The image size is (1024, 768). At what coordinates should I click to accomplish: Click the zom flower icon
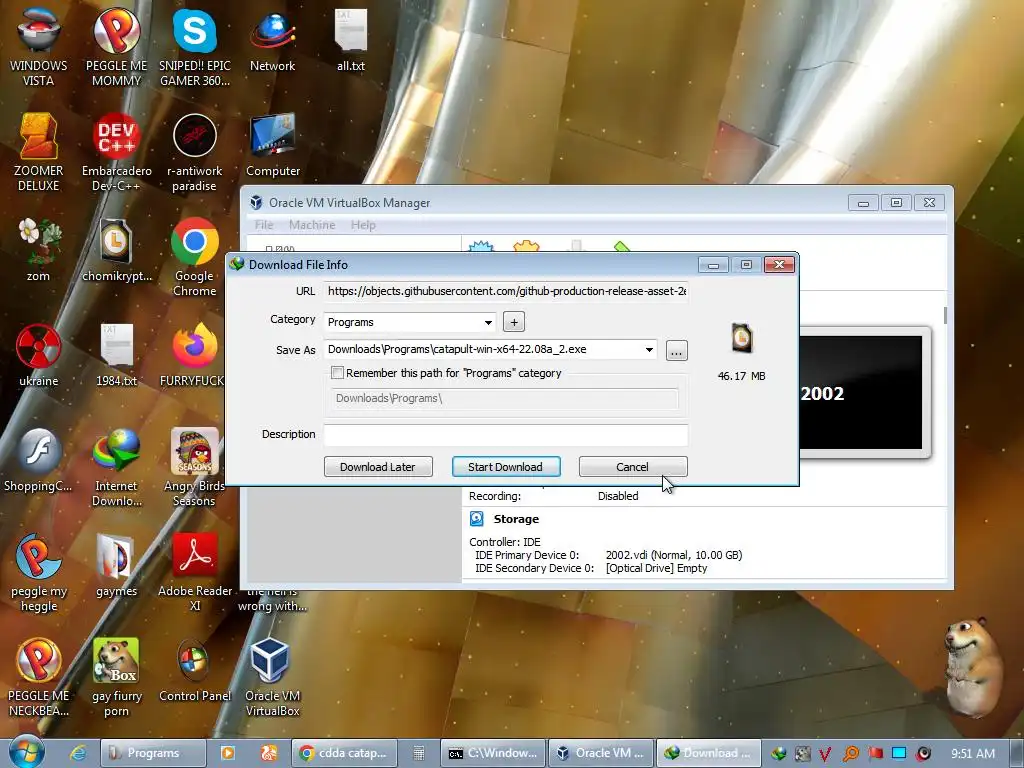(38, 250)
